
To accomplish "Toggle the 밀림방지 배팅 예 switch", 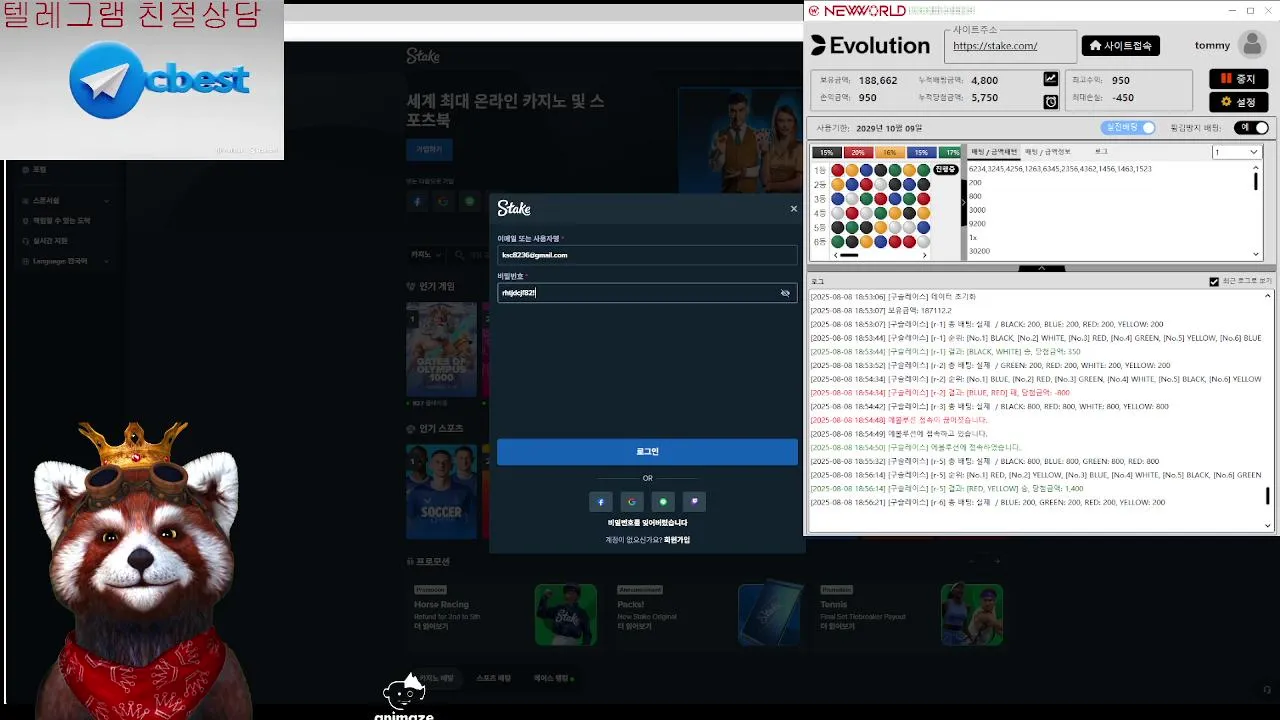I will point(1251,128).
